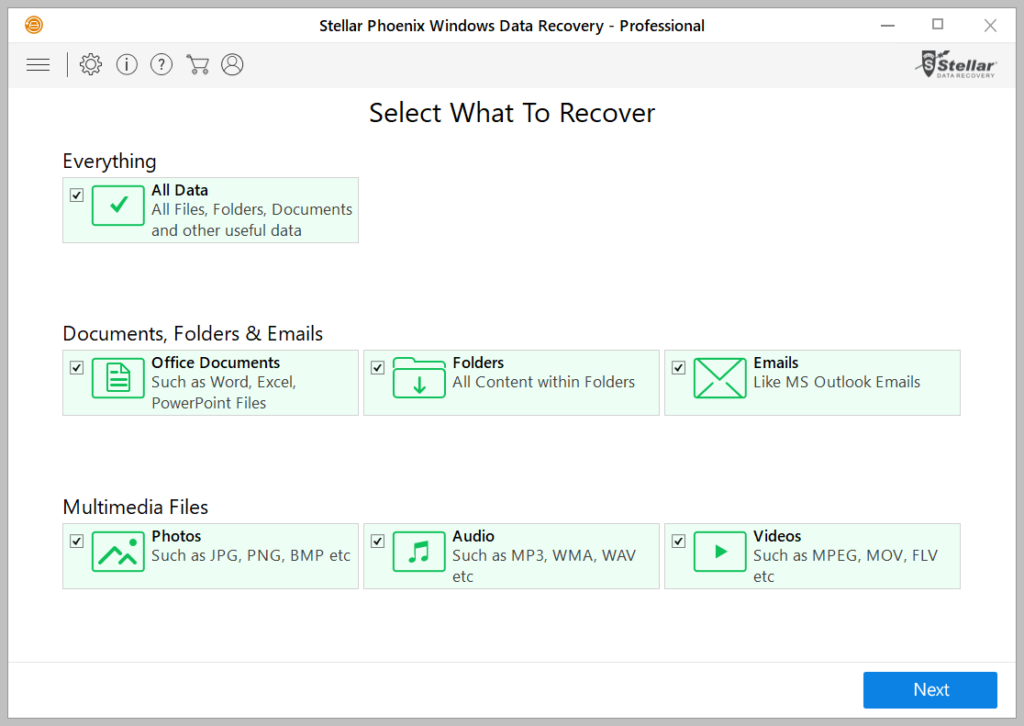Click the All Data green checkmark icon
1024x726 pixels.
(118, 205)
